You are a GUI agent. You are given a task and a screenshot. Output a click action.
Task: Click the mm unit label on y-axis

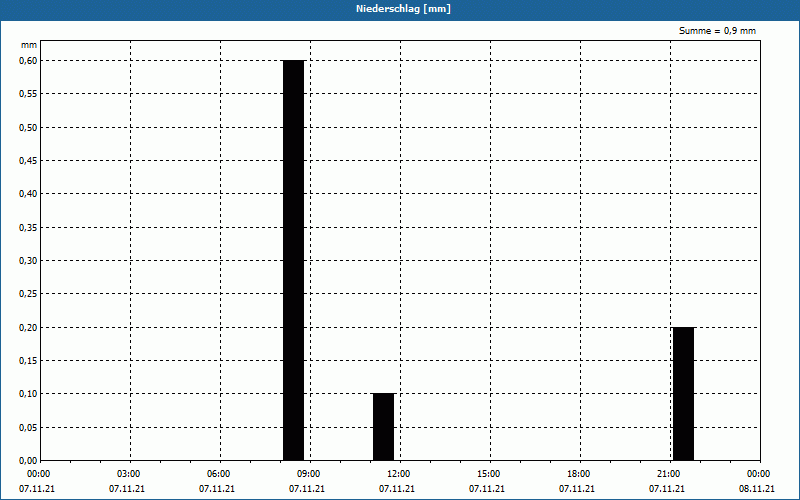29,45
